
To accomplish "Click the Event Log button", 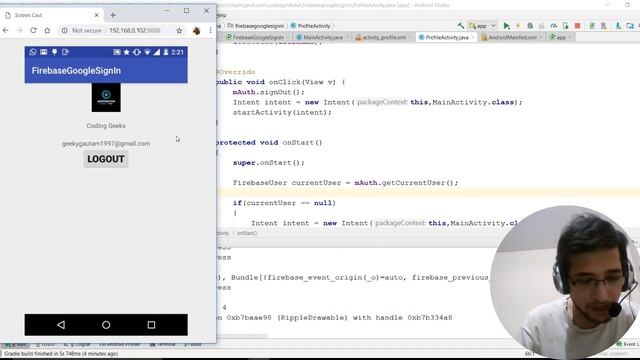I will click(x=629, y=345).
